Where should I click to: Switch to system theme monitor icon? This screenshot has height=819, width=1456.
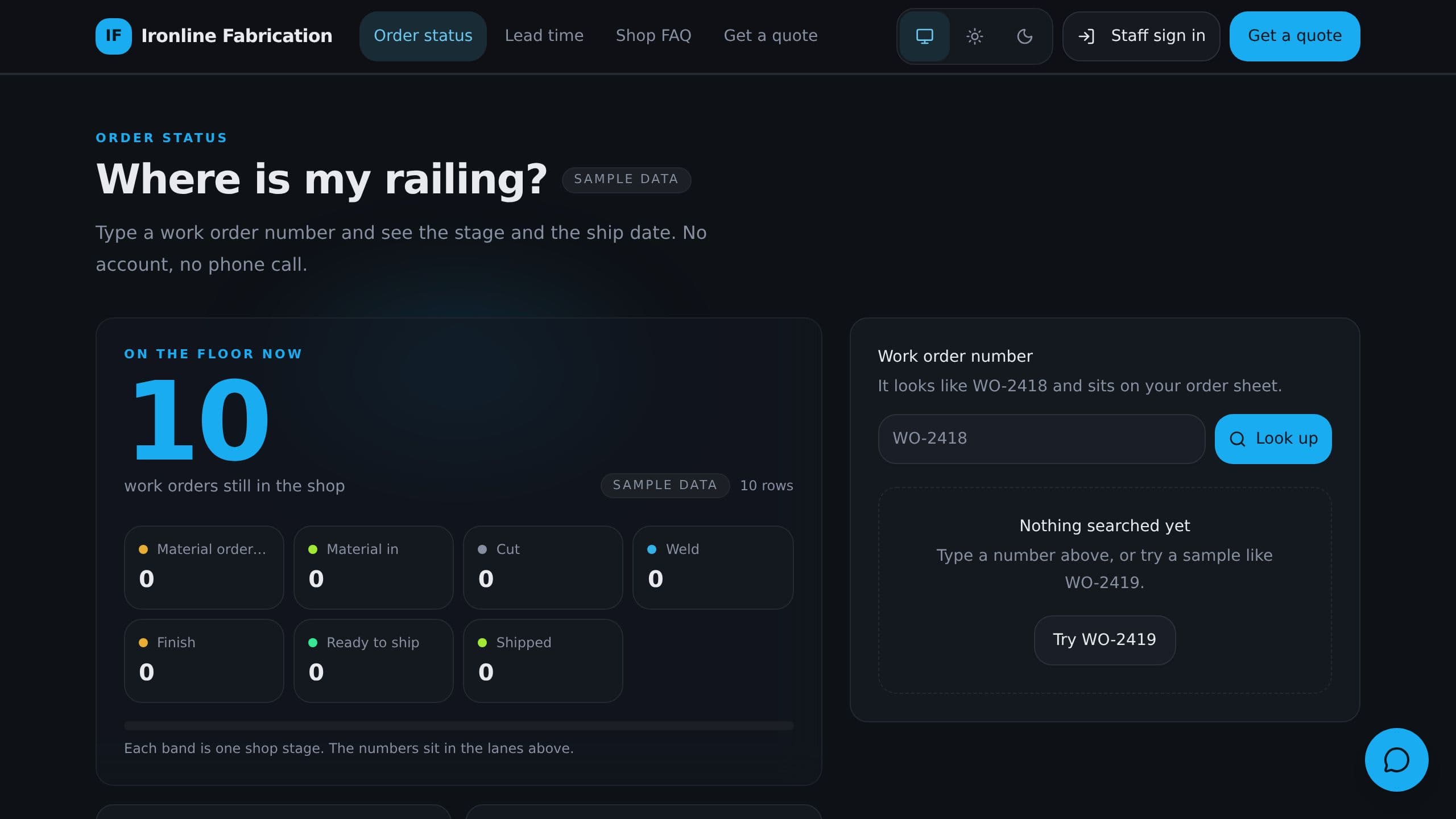click(924, 36)
